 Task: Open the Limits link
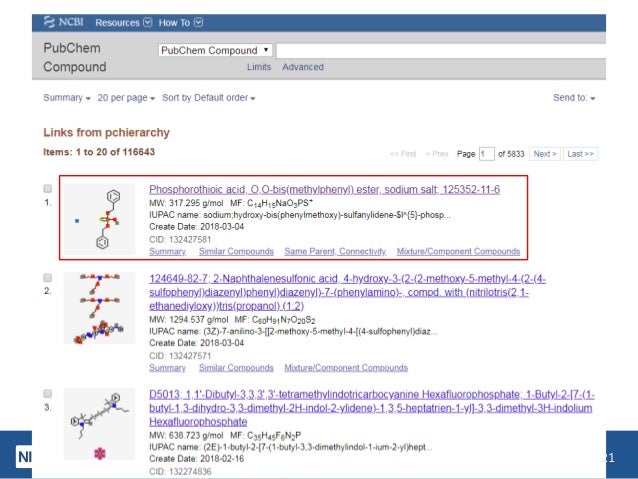pyautogui.click(x=259, y=67)
